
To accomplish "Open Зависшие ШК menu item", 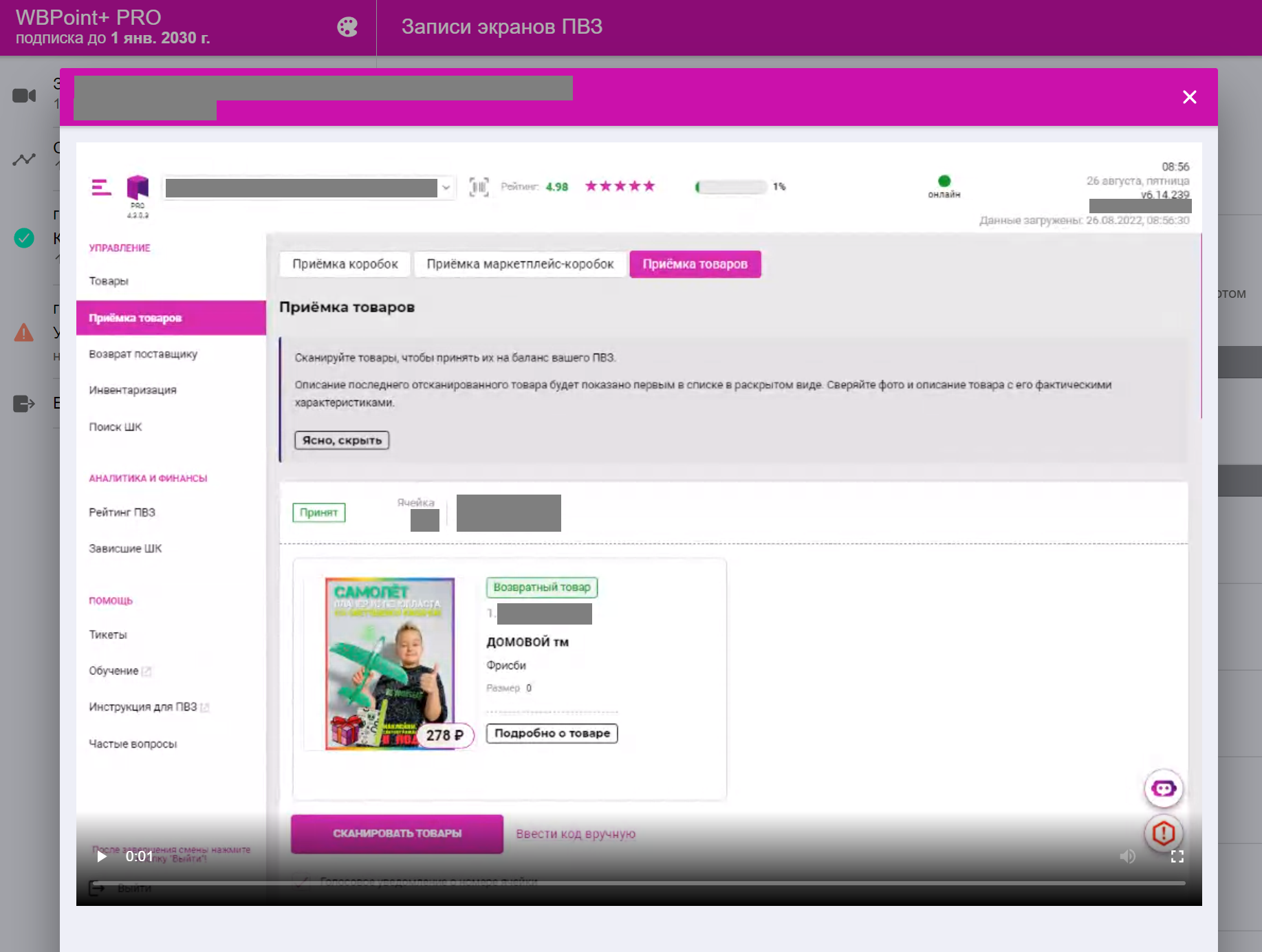I will 125,549.
